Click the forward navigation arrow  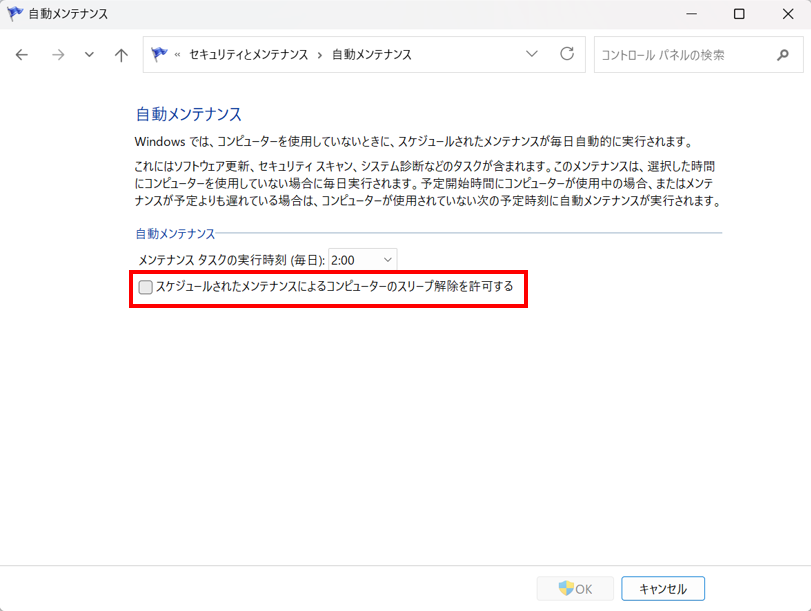click(57, 55)
